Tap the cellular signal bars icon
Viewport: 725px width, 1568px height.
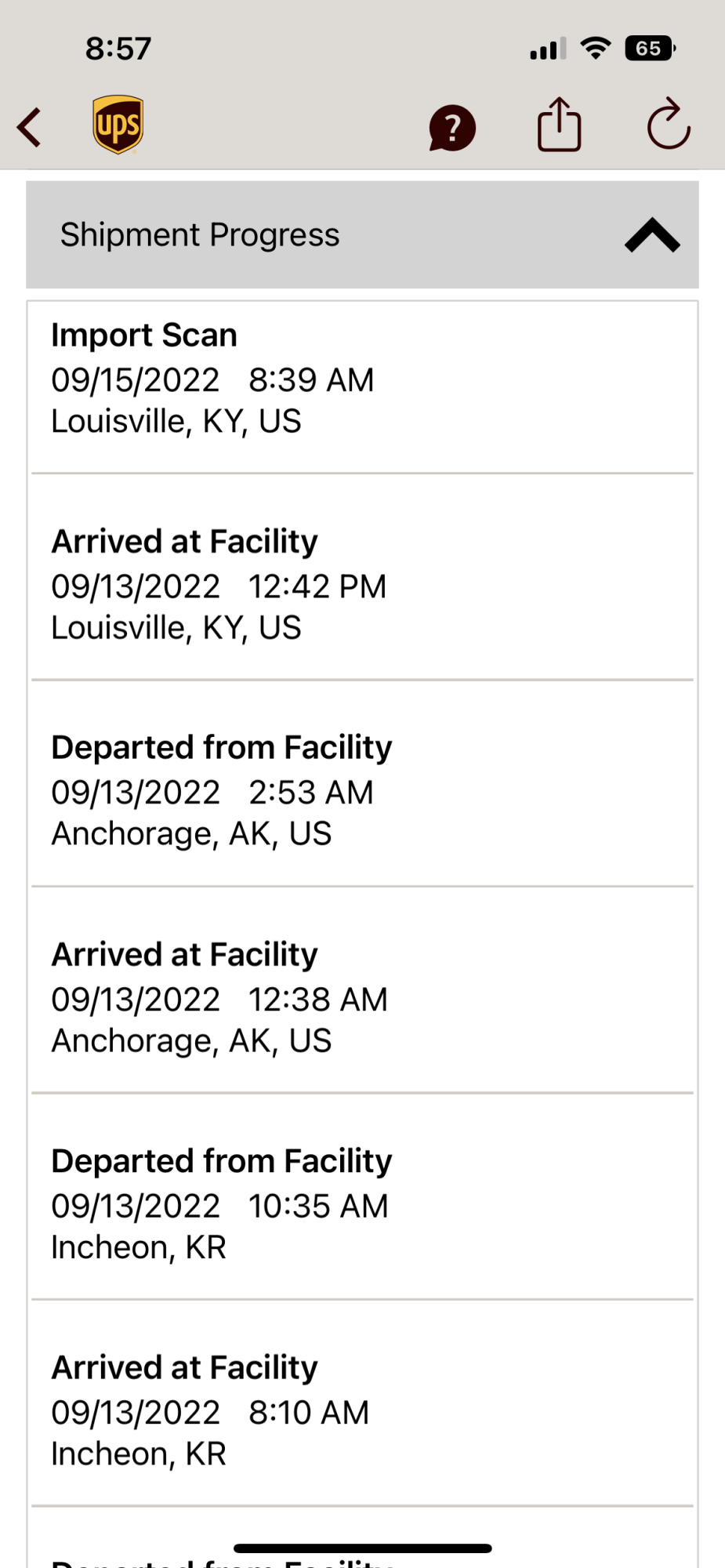click(x=548, y=49)
